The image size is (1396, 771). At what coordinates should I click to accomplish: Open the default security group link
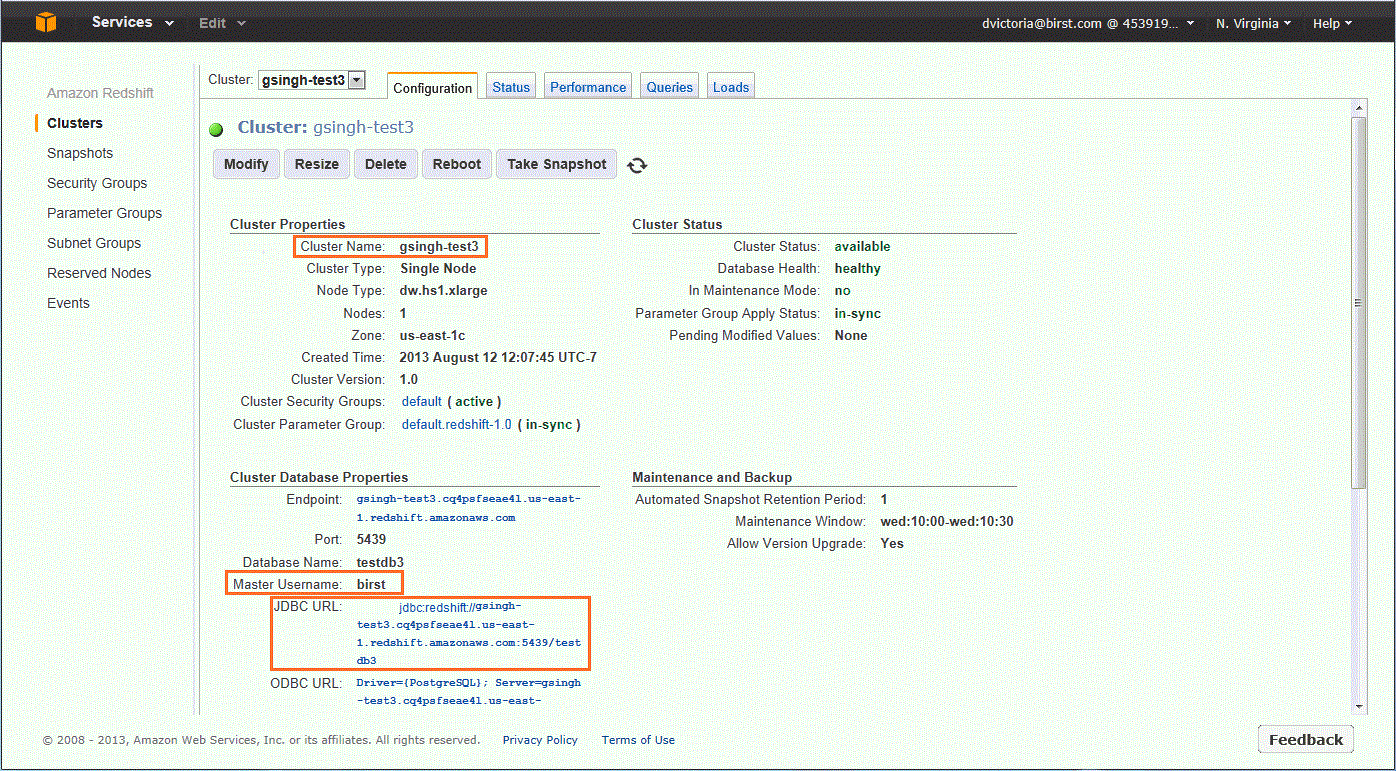(x=421, y=401)
